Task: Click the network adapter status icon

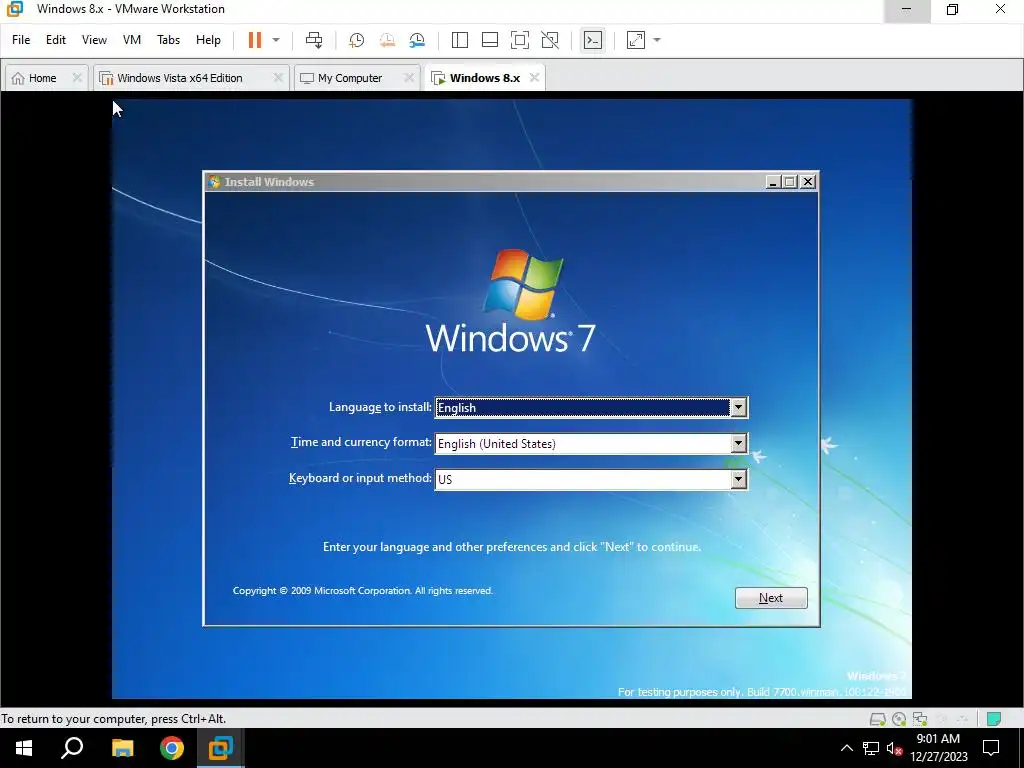Action: (x=920, y=719)
